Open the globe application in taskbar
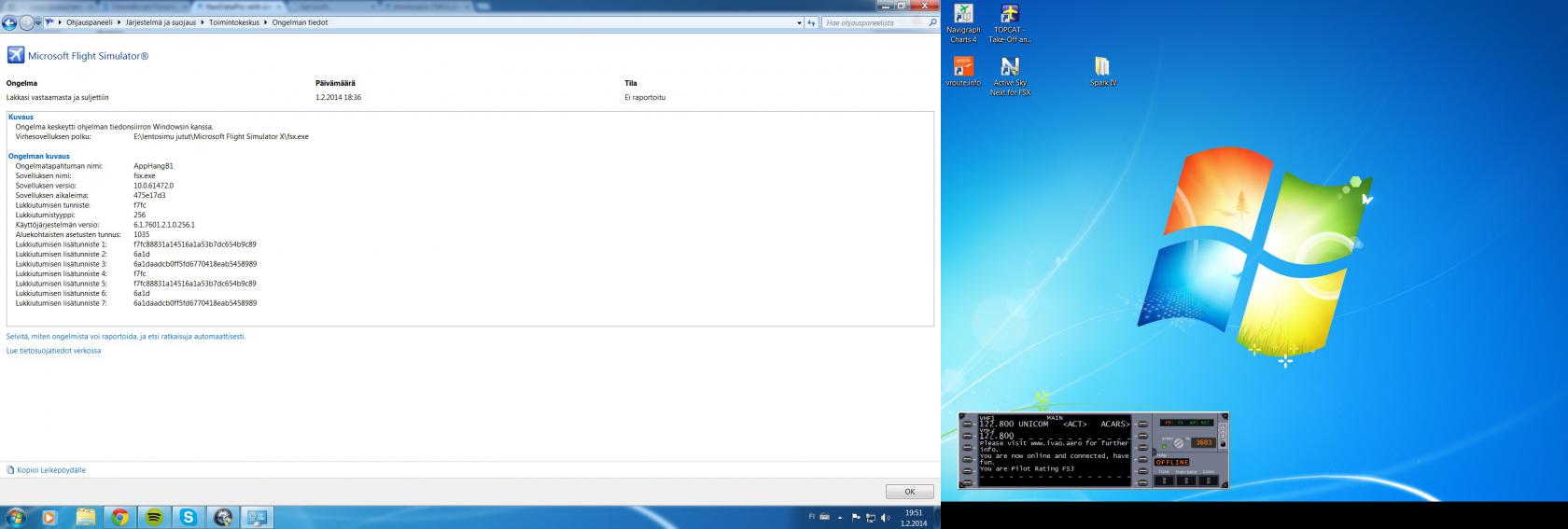 tap(222, 516)
